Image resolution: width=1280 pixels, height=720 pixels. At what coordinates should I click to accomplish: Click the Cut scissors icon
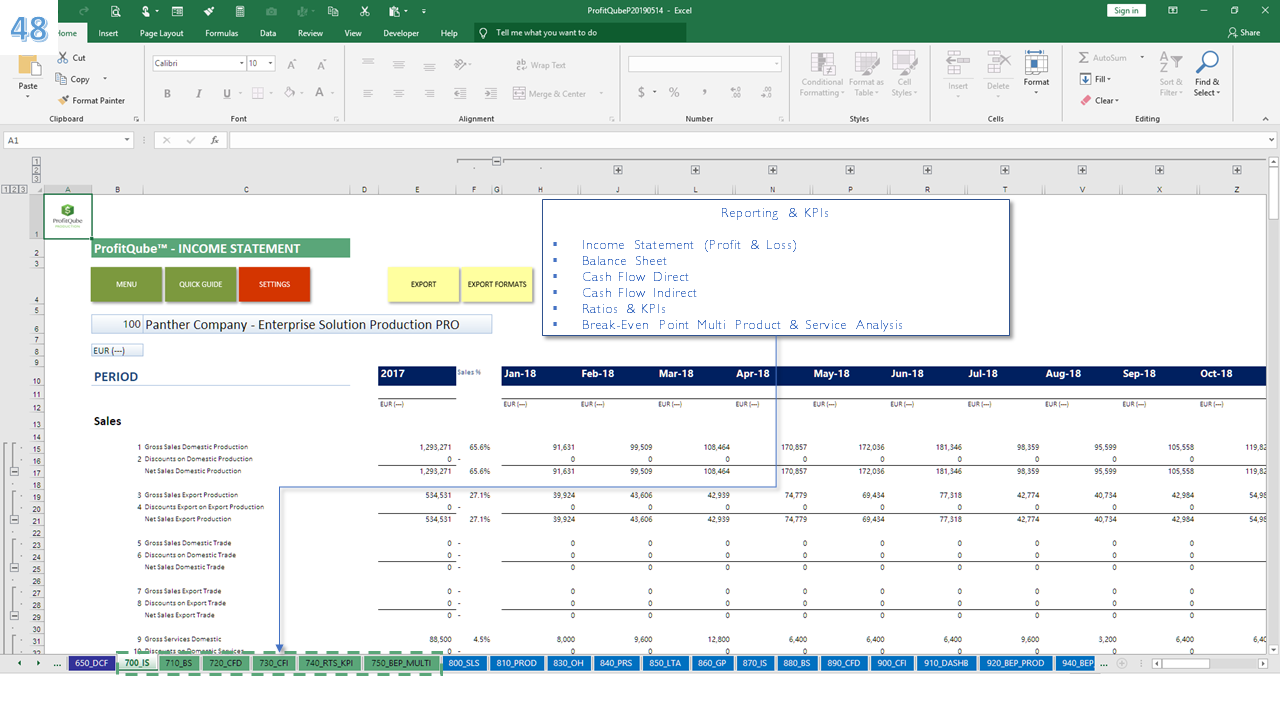point(64,58)
